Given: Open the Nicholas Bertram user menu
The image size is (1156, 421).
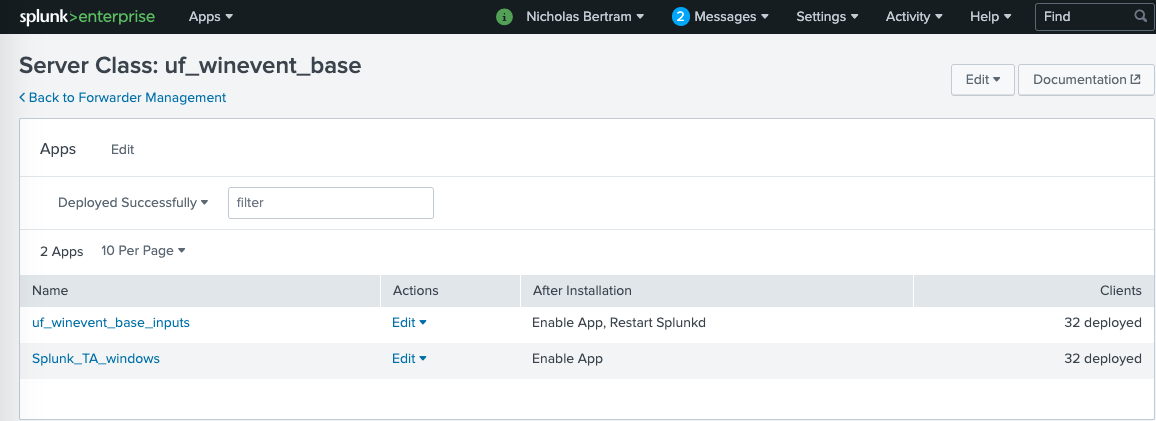Looking at the screenshot, I should pyautogui.click(x=585, y=16).
